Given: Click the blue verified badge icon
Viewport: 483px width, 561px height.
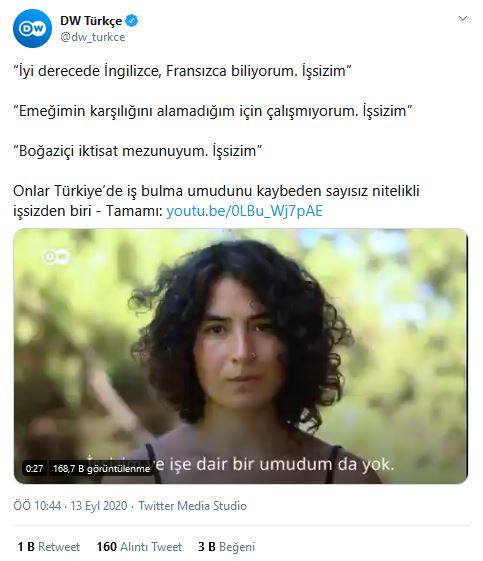Looking at the screenshot, I should click(132, 20).
